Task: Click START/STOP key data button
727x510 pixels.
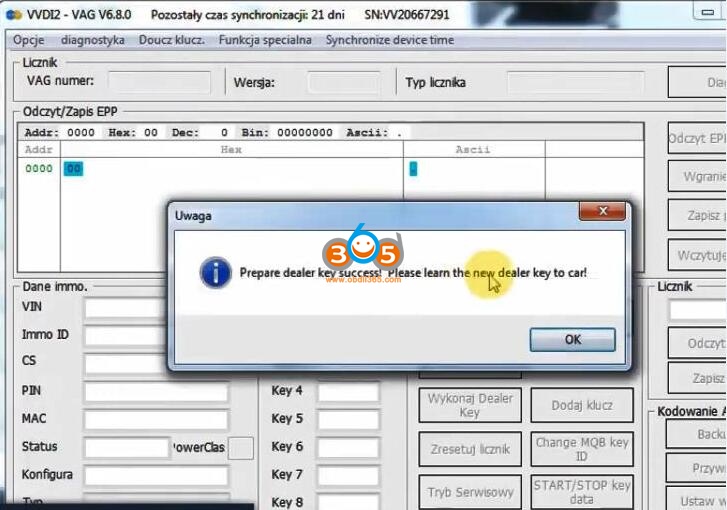Action: coord(582,491)
